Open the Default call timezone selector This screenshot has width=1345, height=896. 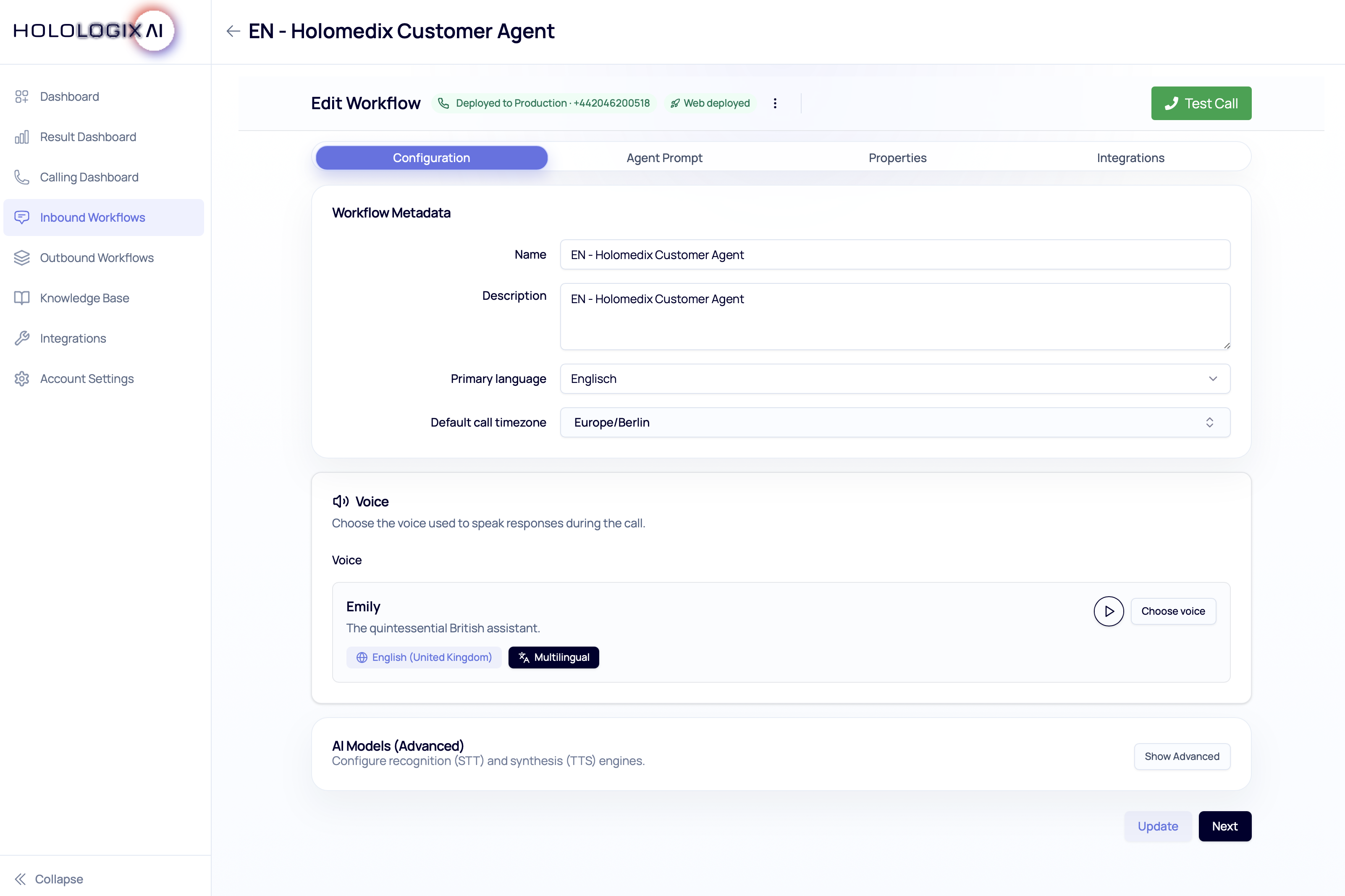point(895,422)
